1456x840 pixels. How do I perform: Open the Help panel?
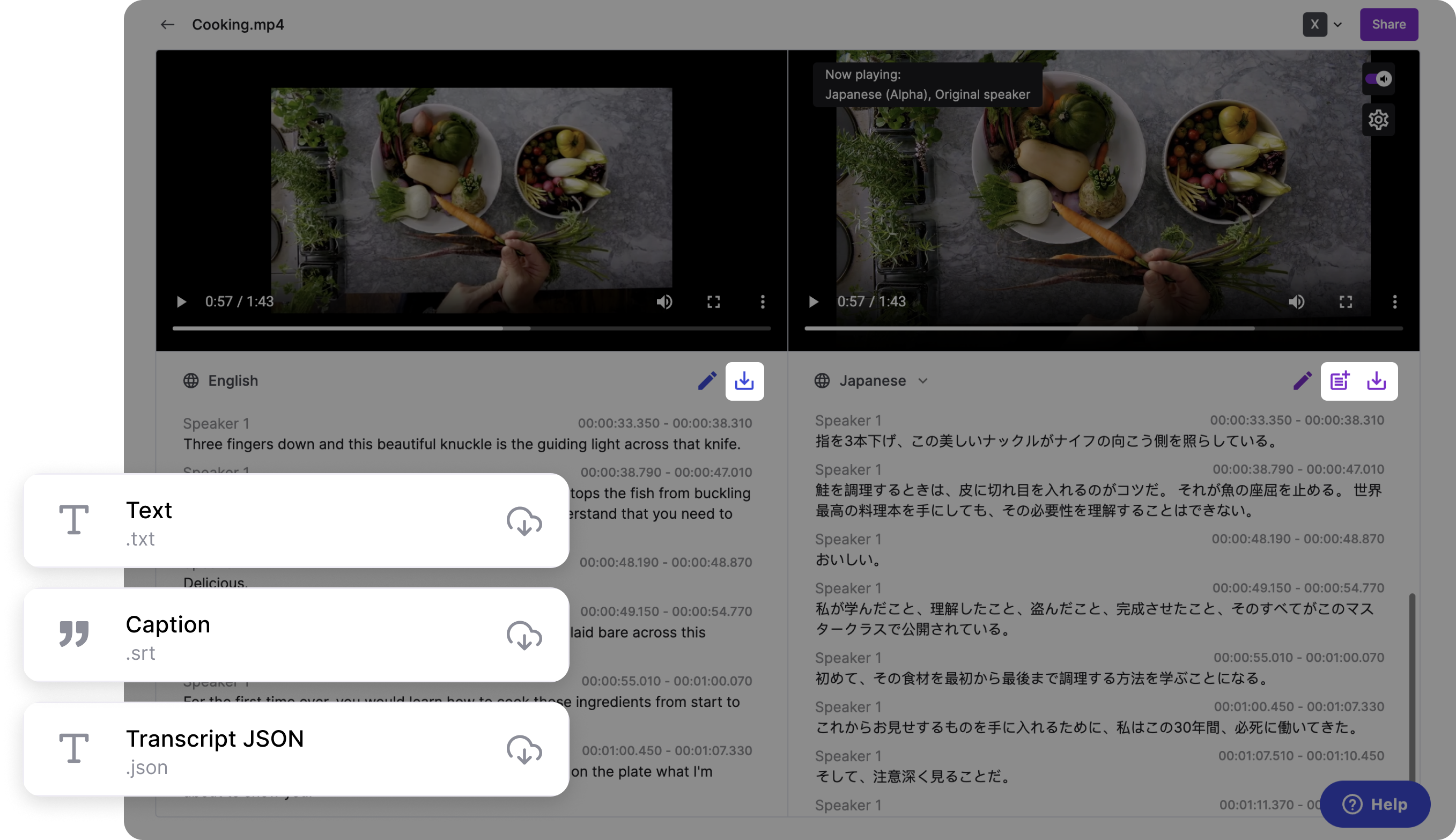[x=1374, y=804]
